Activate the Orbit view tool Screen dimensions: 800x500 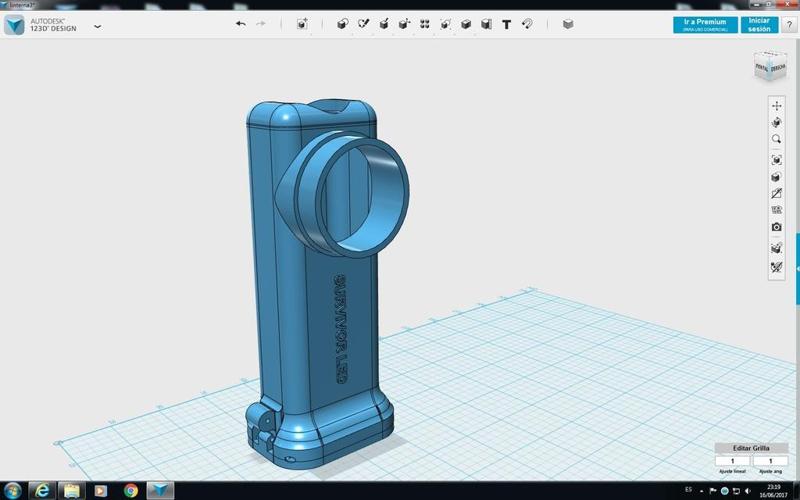point(776,123)
